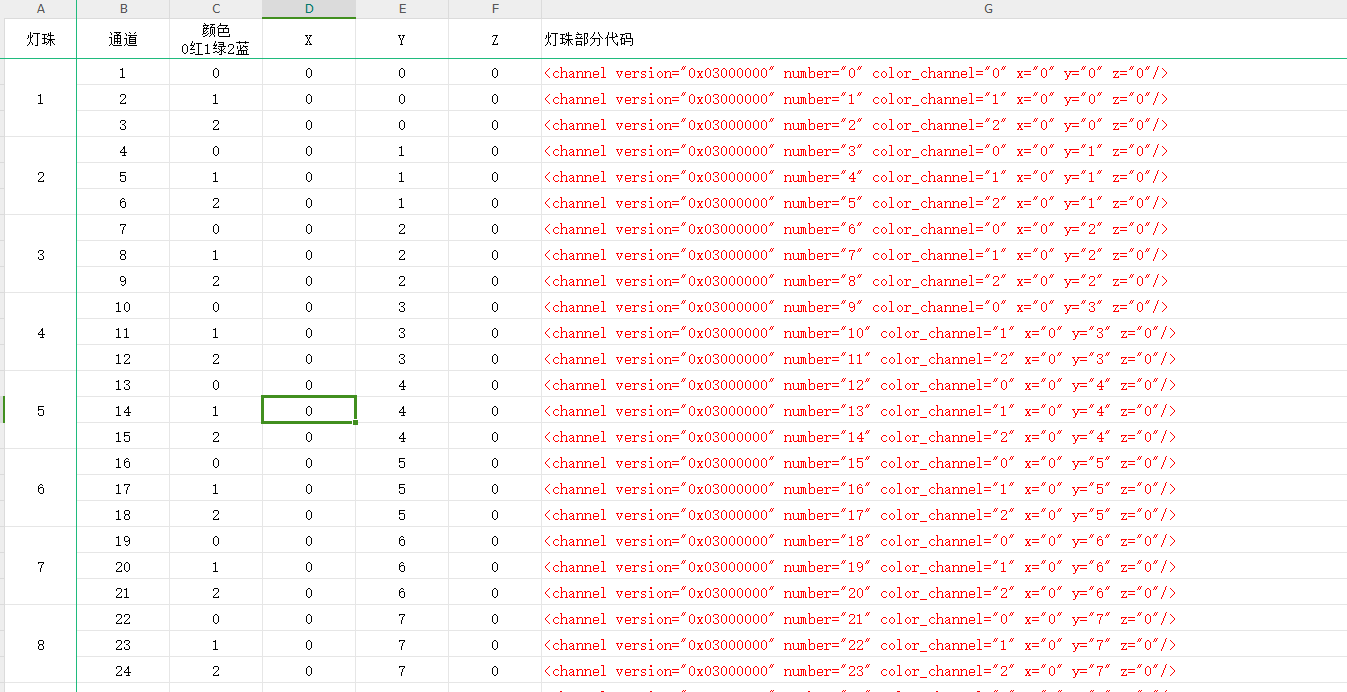The image size is (1347, 692).
Task: Click the '颜色 0红1绿2蓝' header cell
Action: 216,39
